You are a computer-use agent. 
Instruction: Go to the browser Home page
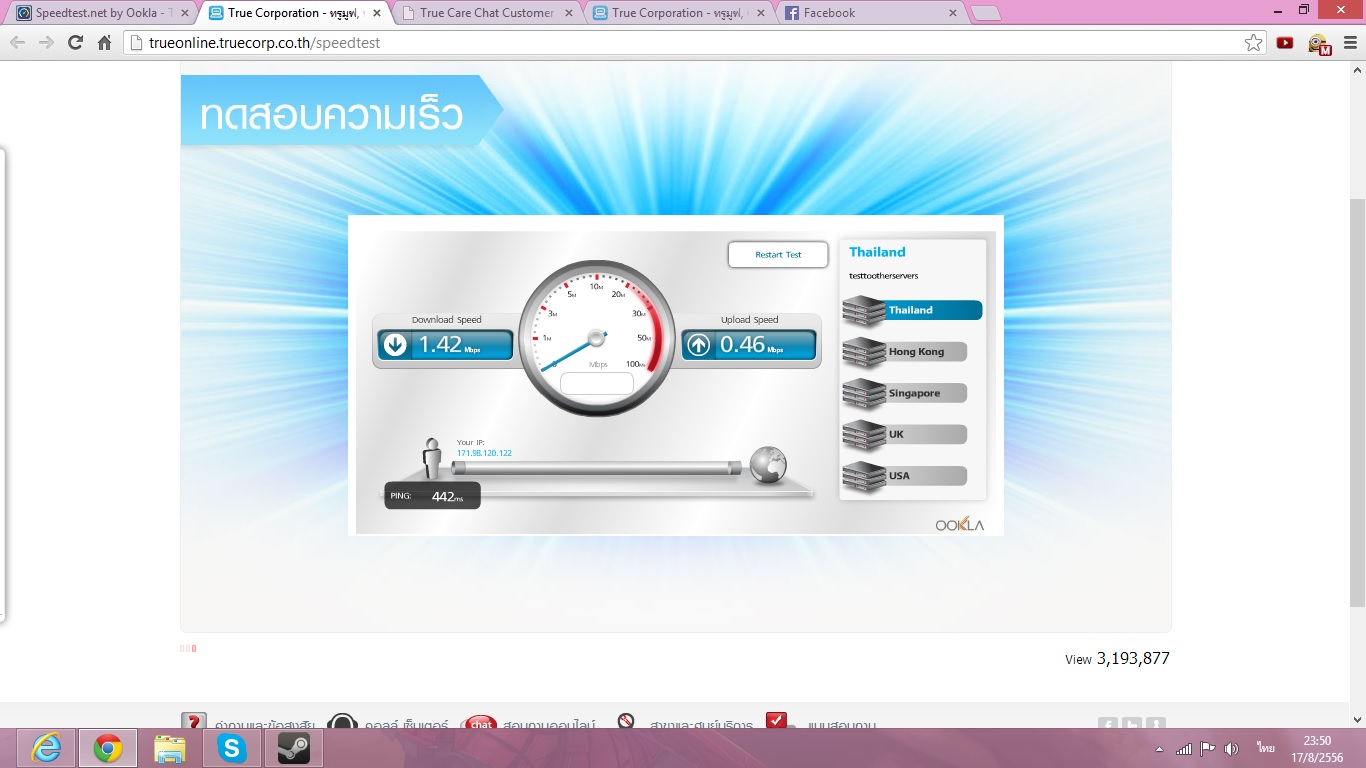coord(104,43)
